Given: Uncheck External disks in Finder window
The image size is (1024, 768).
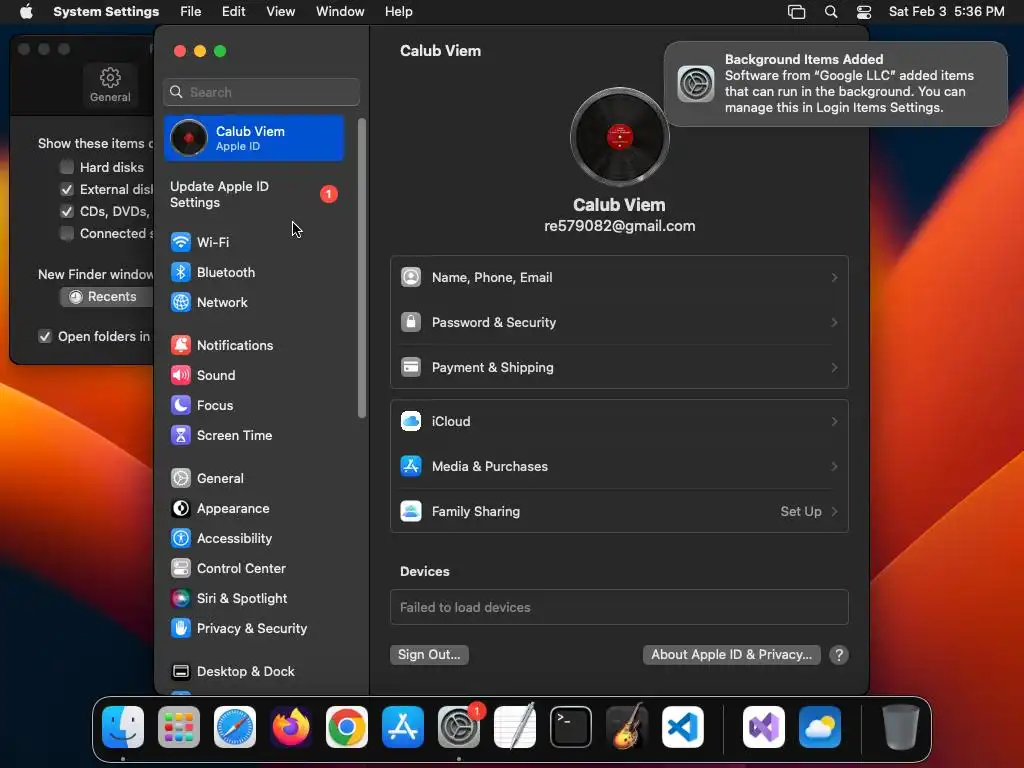Looking at the screenshot, I should coord(67,189).
